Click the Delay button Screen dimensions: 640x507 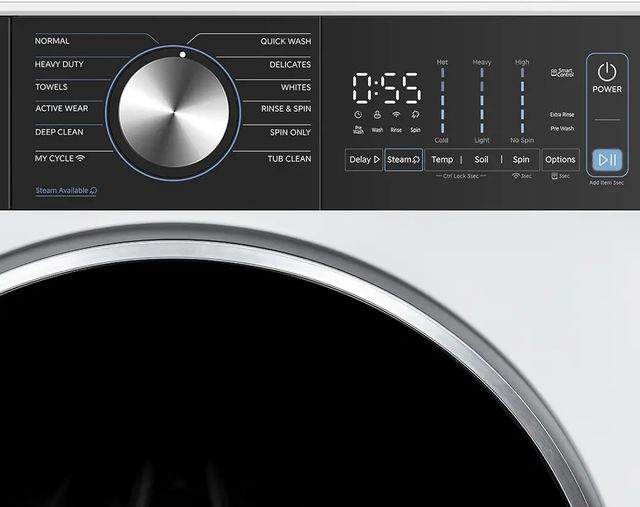click(x=364, y=160)
